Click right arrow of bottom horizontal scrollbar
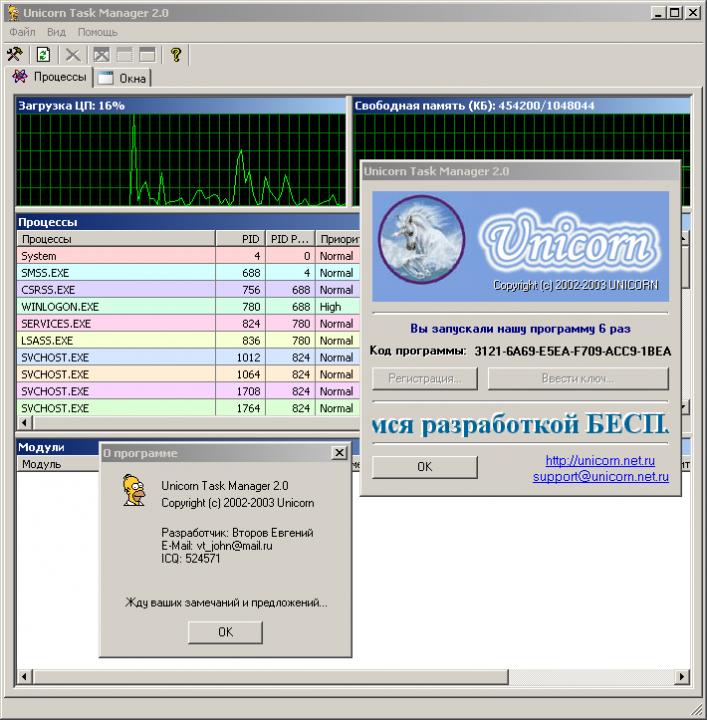 tap(683, 677)
